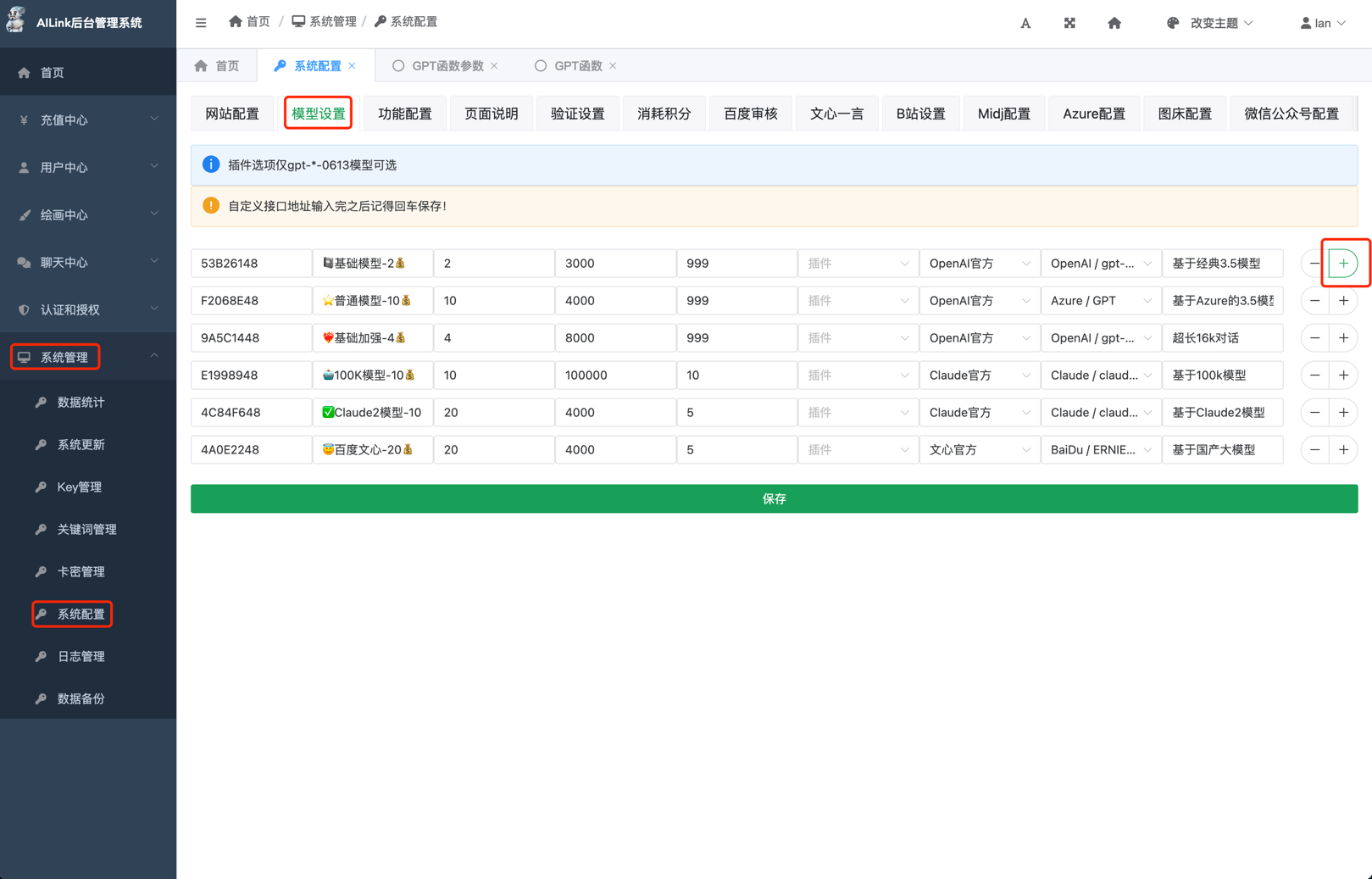Remove the F2068E48 row with minus
Screen dimensions: 1372x879
click(x=1314, y=301)
